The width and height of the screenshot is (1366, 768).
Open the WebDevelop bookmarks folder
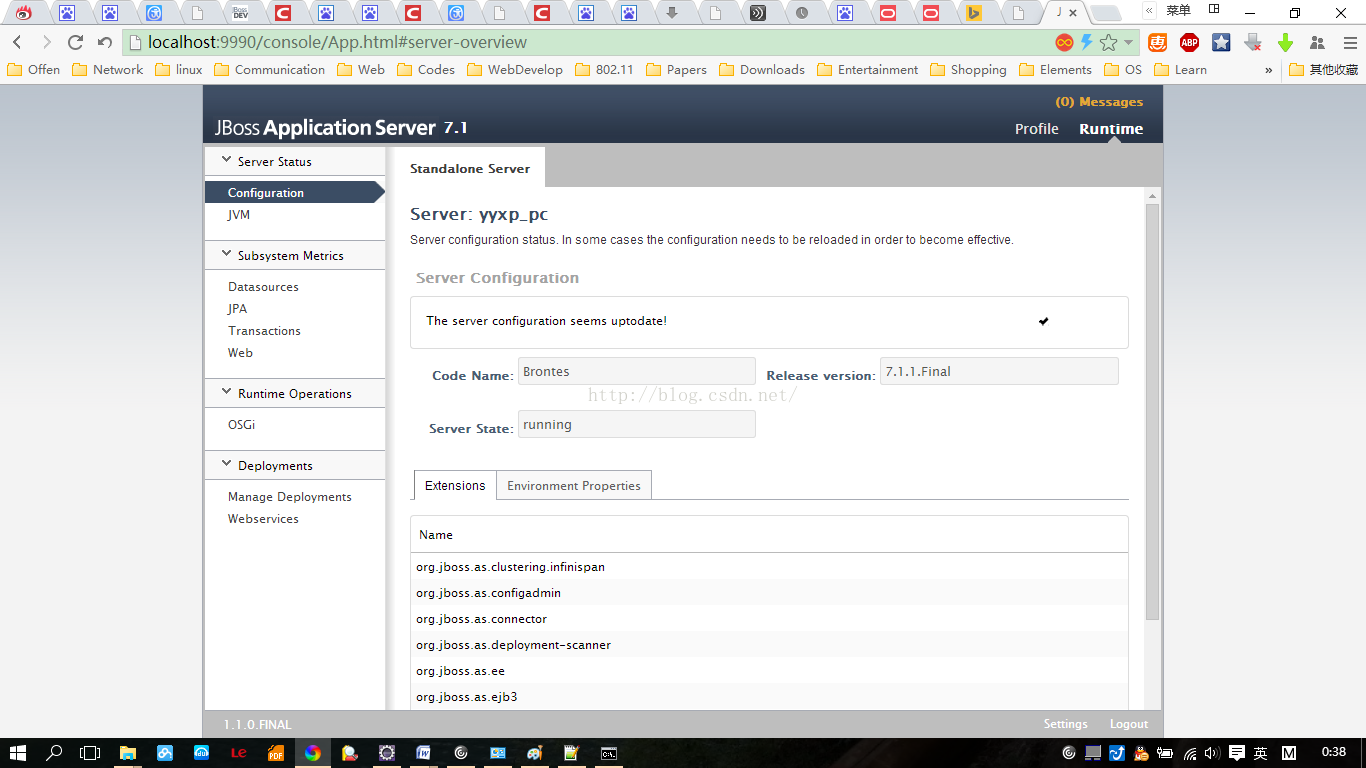(514, 69)
